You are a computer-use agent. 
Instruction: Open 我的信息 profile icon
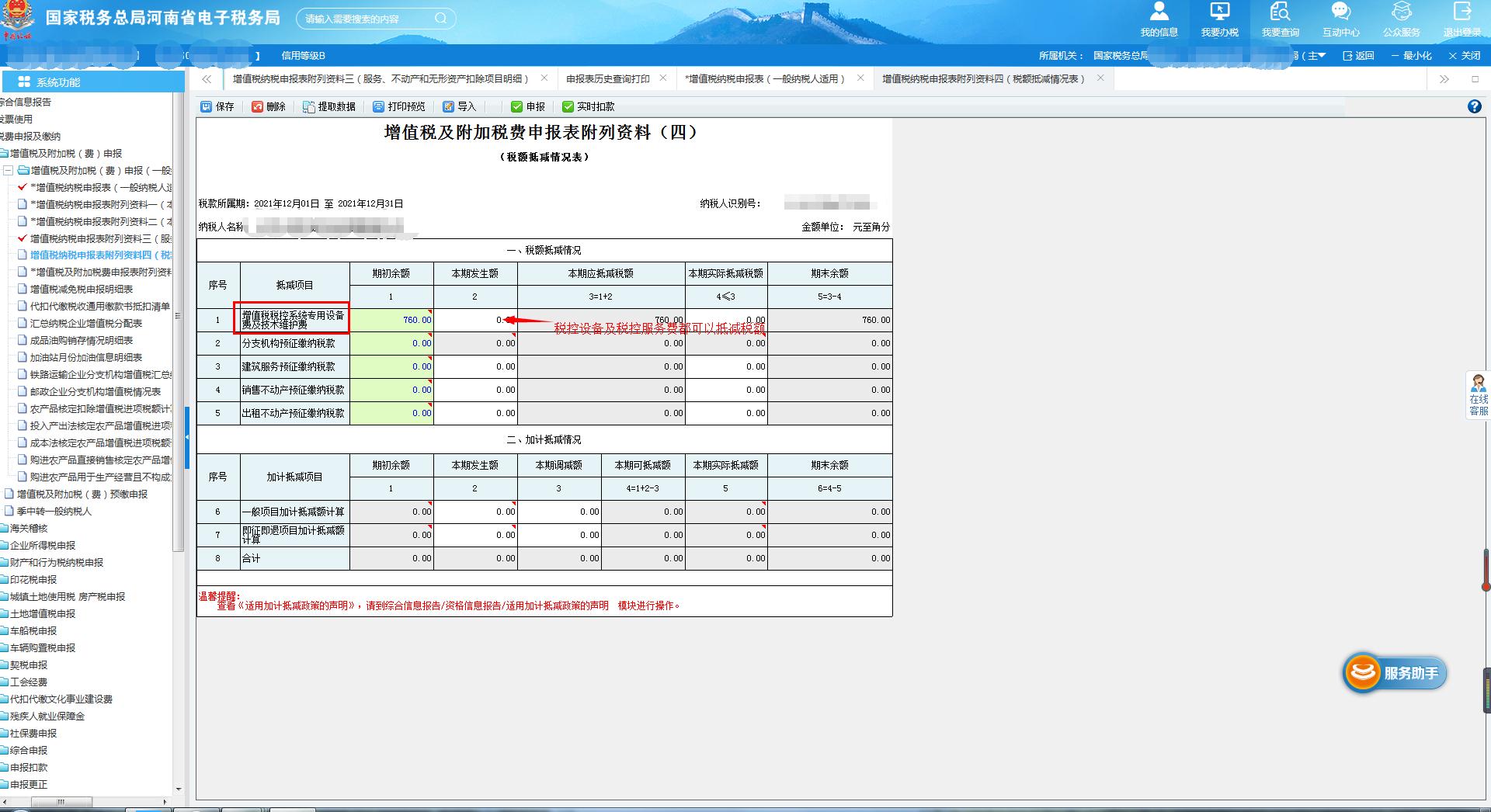click(x=1159, y=12)
